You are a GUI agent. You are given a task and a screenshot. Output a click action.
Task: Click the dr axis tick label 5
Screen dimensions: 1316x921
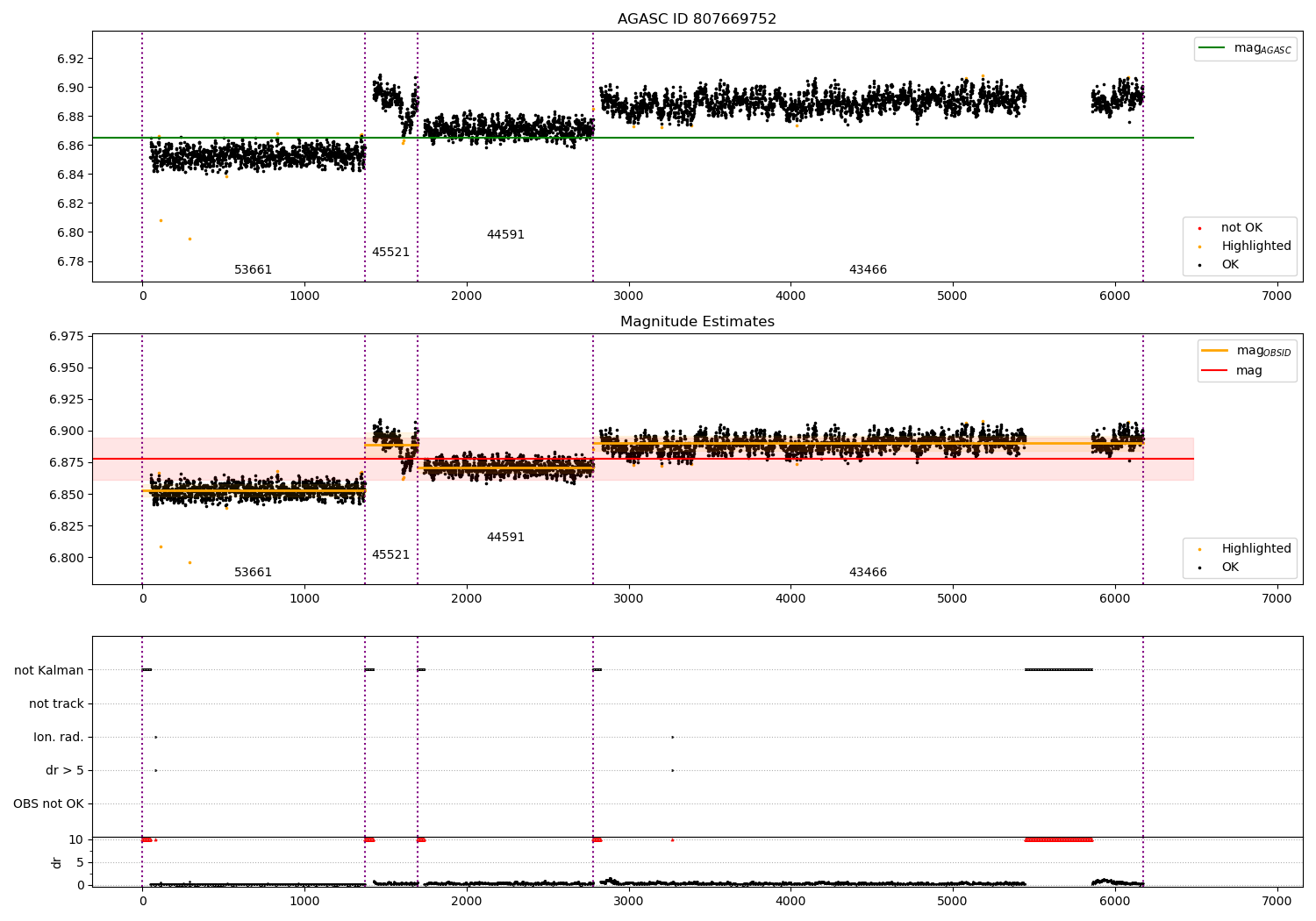coord(81,862)
